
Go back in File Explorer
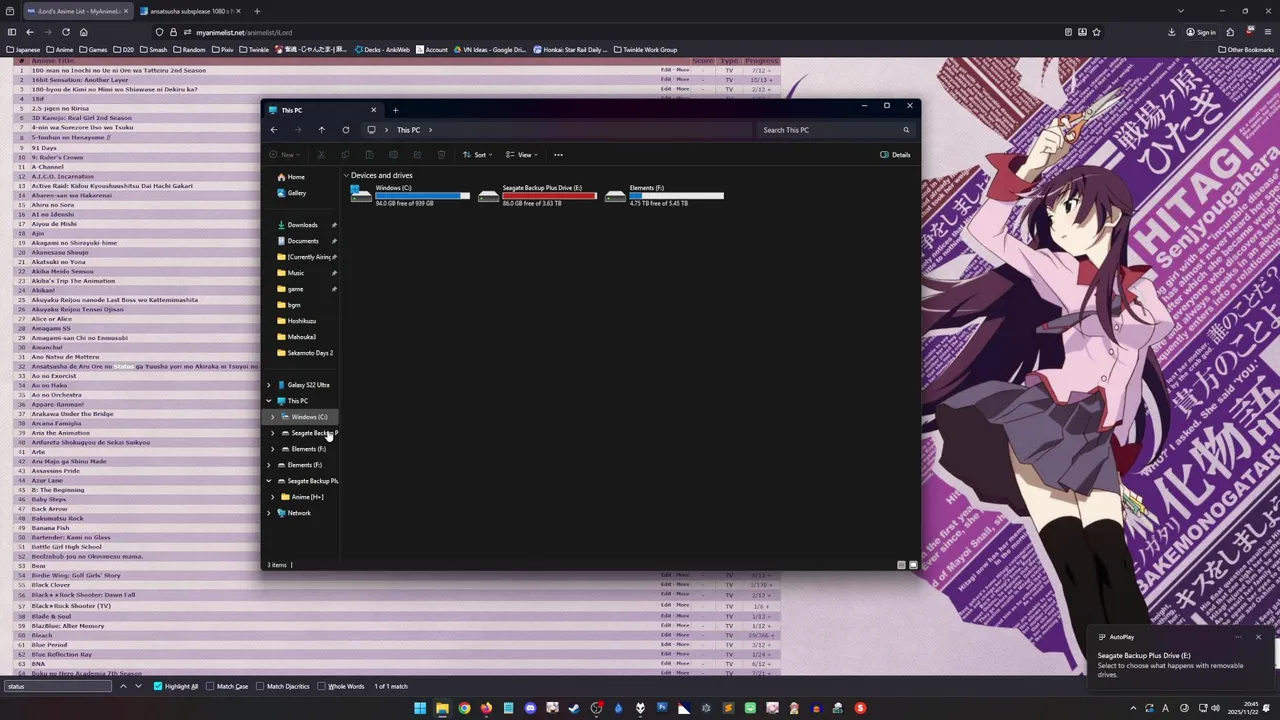click(x=274, y=130)
